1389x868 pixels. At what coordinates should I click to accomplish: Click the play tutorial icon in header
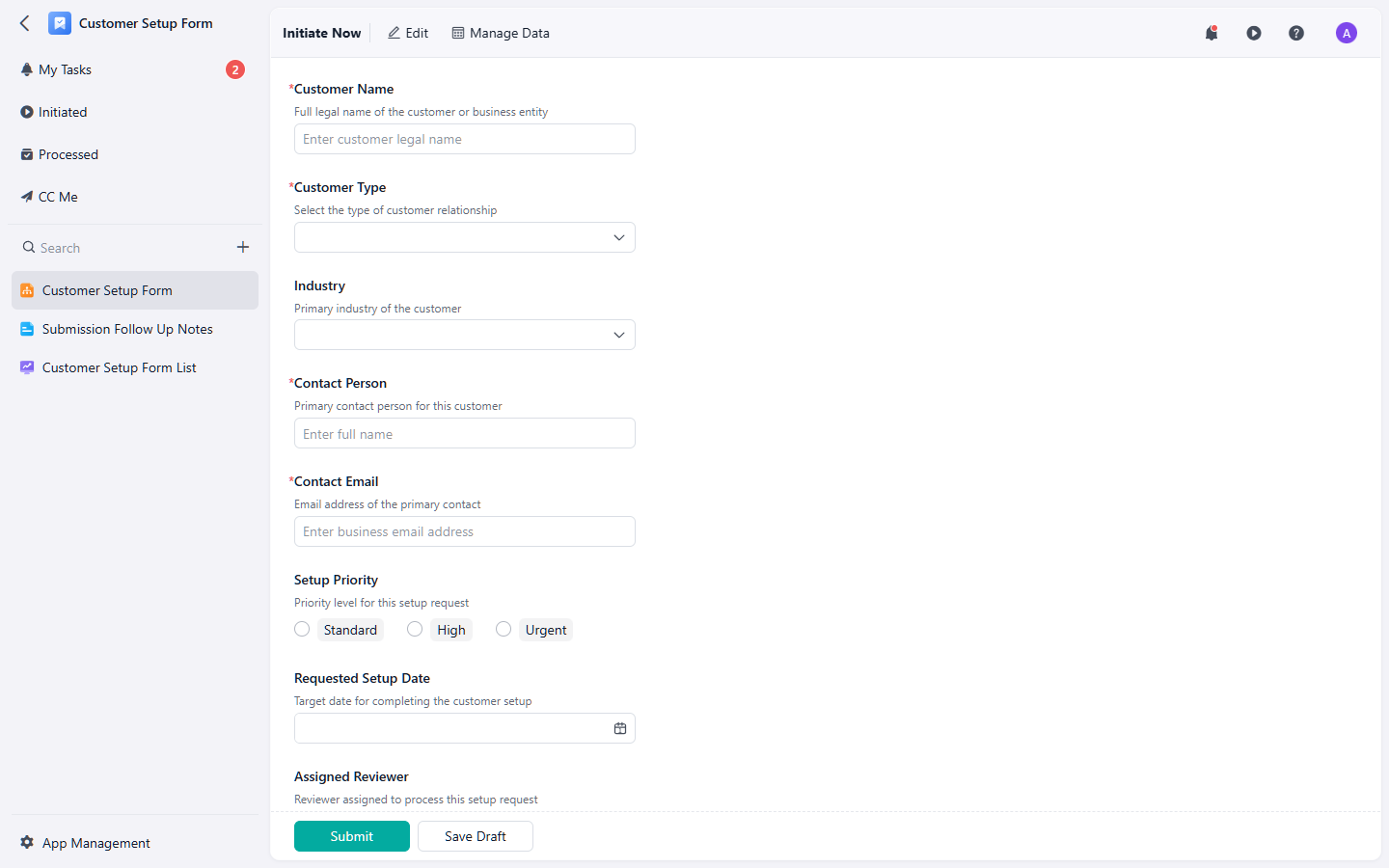pyautogui.click(x=1254, y=33)
